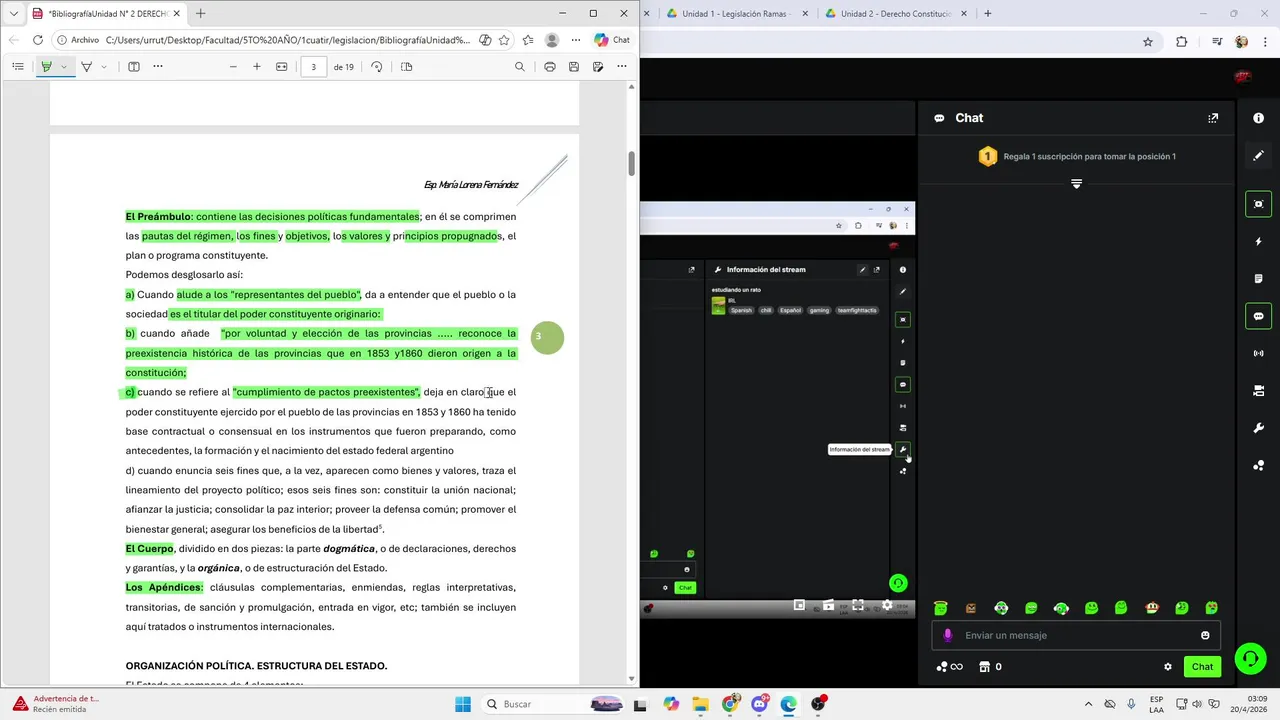This screenshot has height=720, width=1280.
Task: Add this PDF to Edge favorites
Action: coord(504,40)
